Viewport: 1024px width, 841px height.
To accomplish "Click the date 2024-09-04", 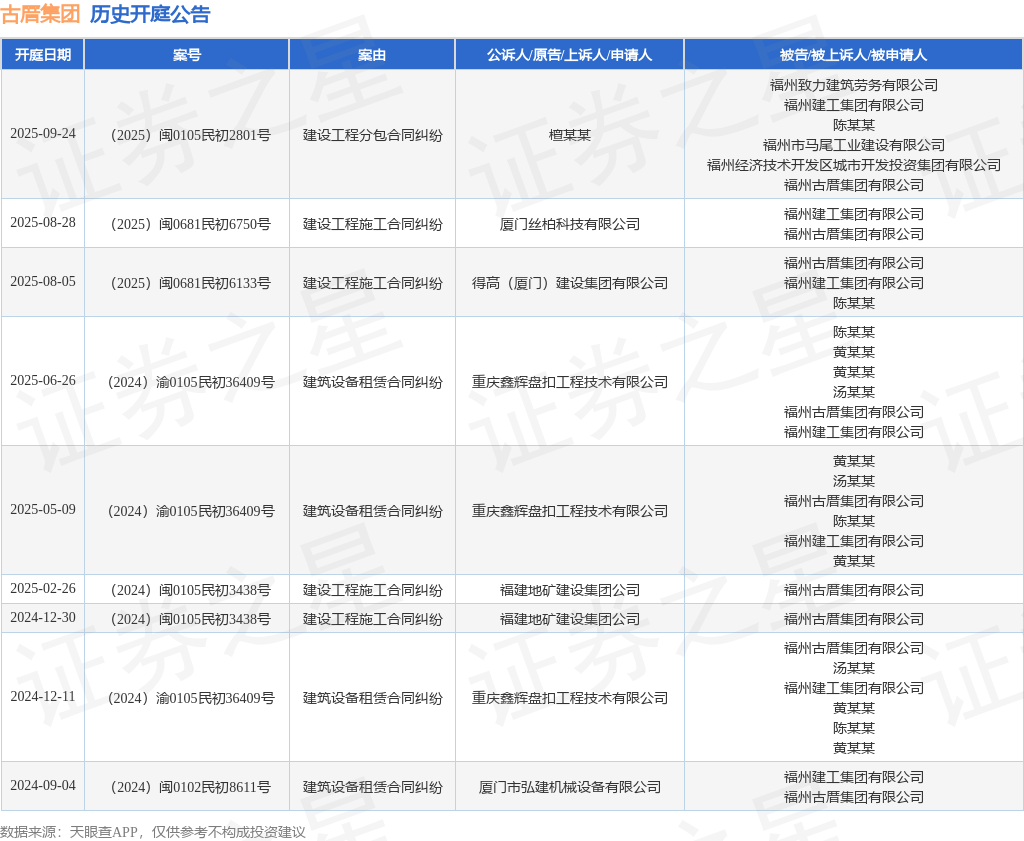I will [43, 785].
